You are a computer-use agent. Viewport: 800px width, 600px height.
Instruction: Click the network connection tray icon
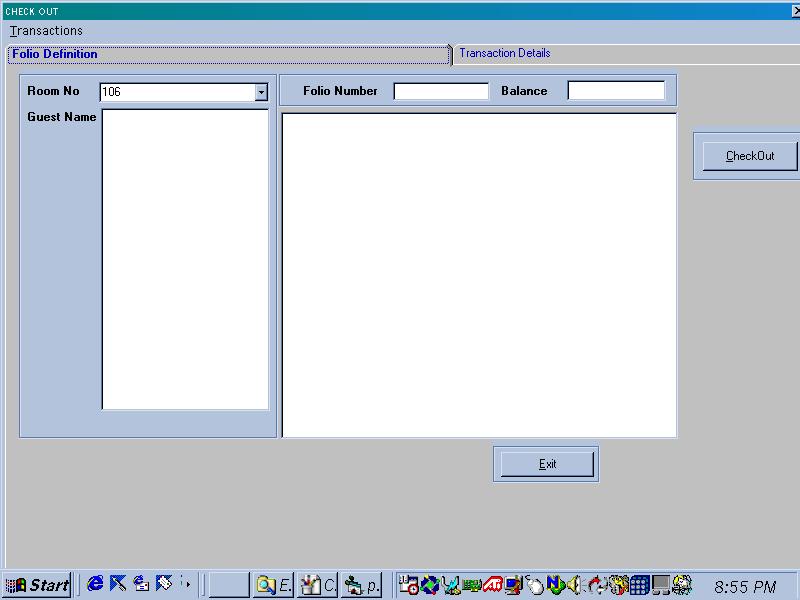coord(451,585)
